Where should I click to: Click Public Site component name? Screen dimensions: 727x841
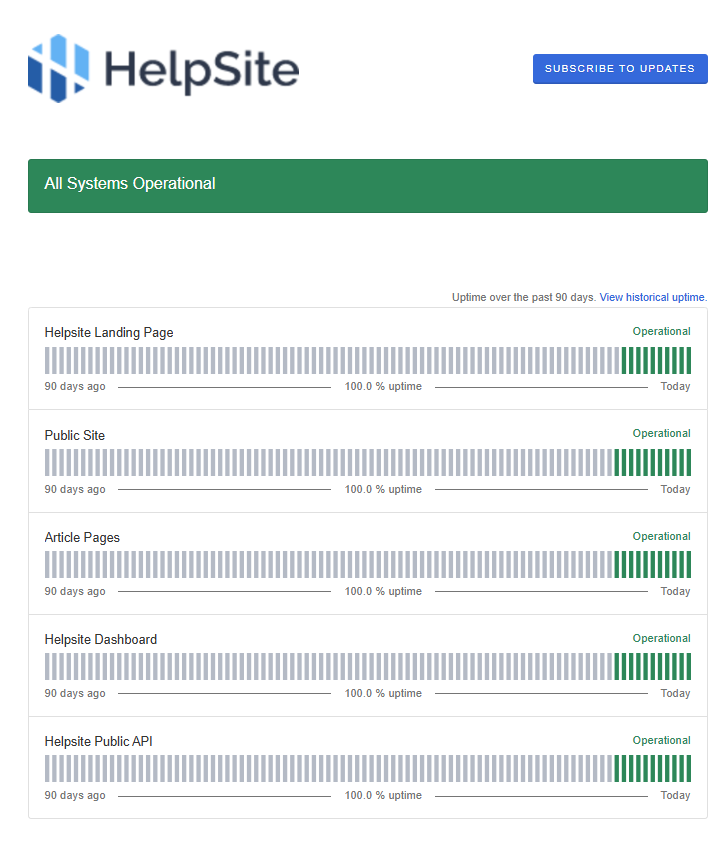[75, 435]
